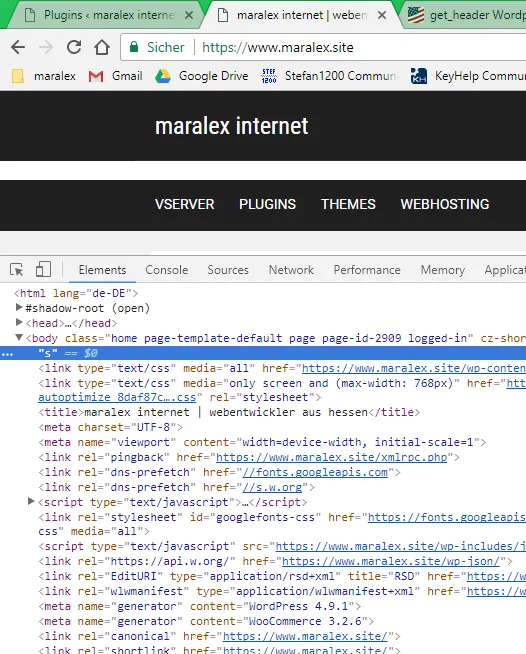Click the address bar URL field
The image size is (526, 654).
tap(324, 47)
